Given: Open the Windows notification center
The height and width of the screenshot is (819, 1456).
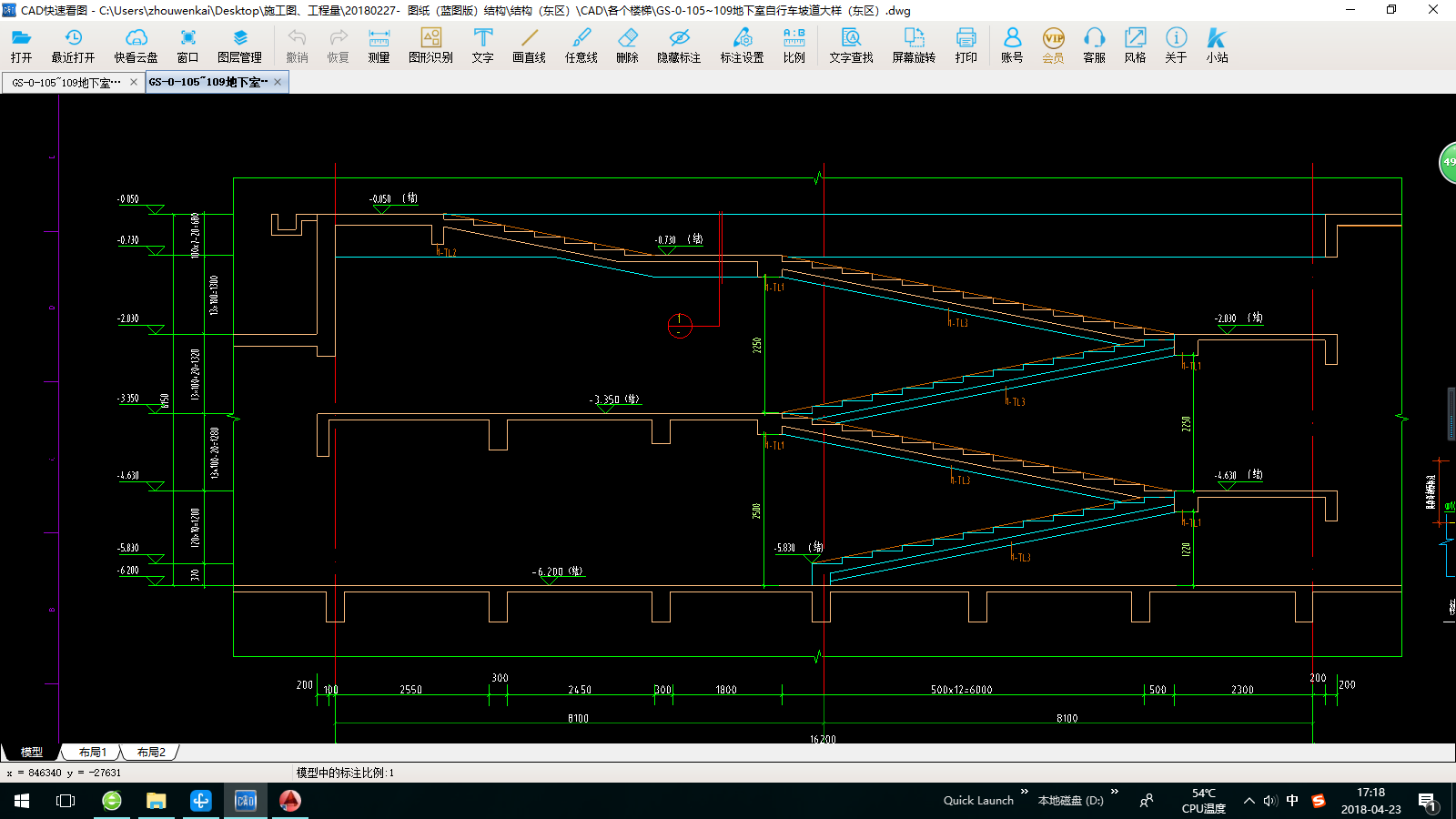Looking at the screenshot, I should tap(1427, 802).
